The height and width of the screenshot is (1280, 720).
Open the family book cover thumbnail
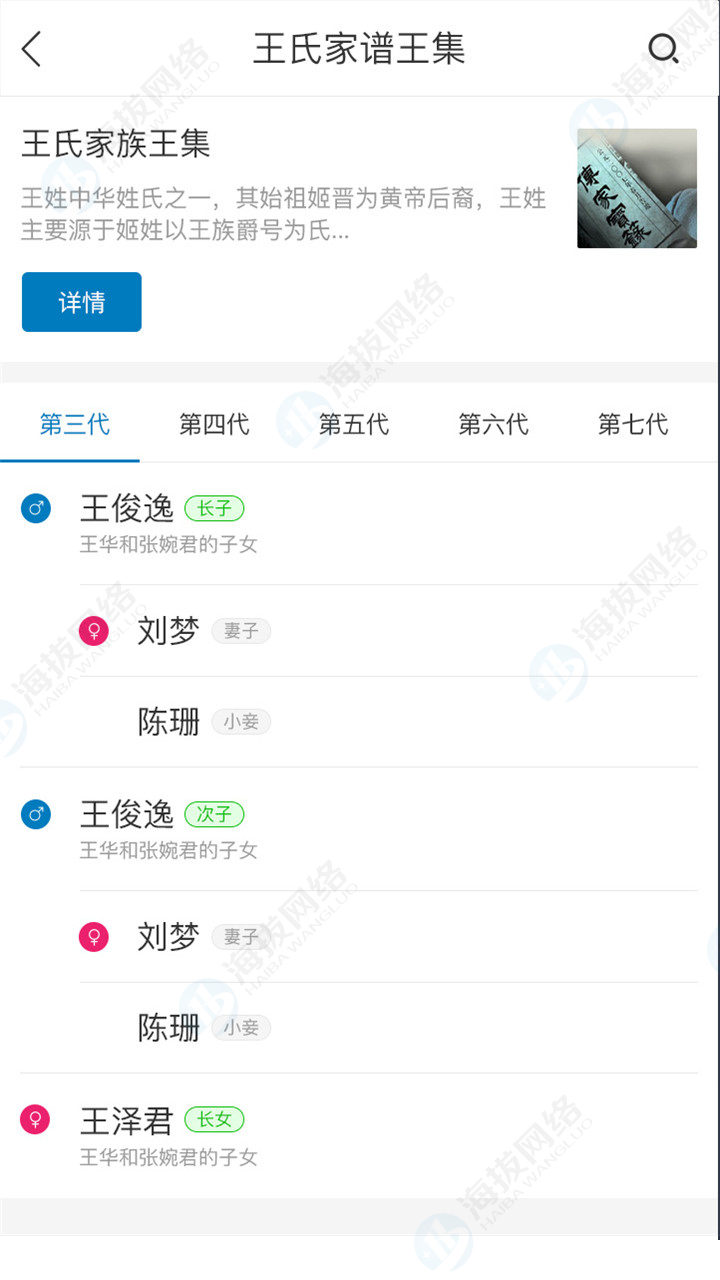click(x=637, y=188)
